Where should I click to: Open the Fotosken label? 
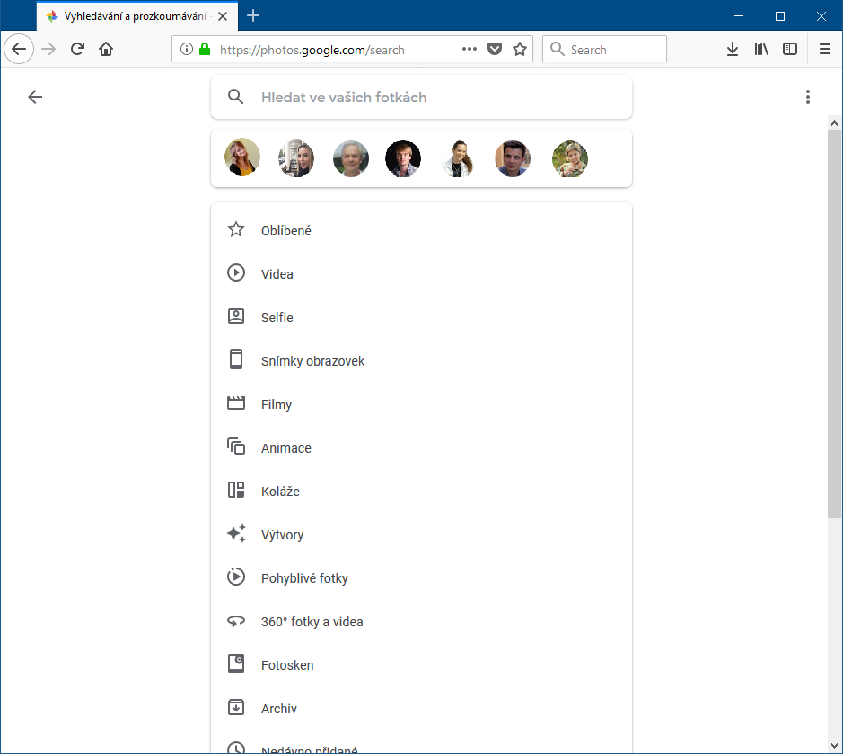click(287, 665)
